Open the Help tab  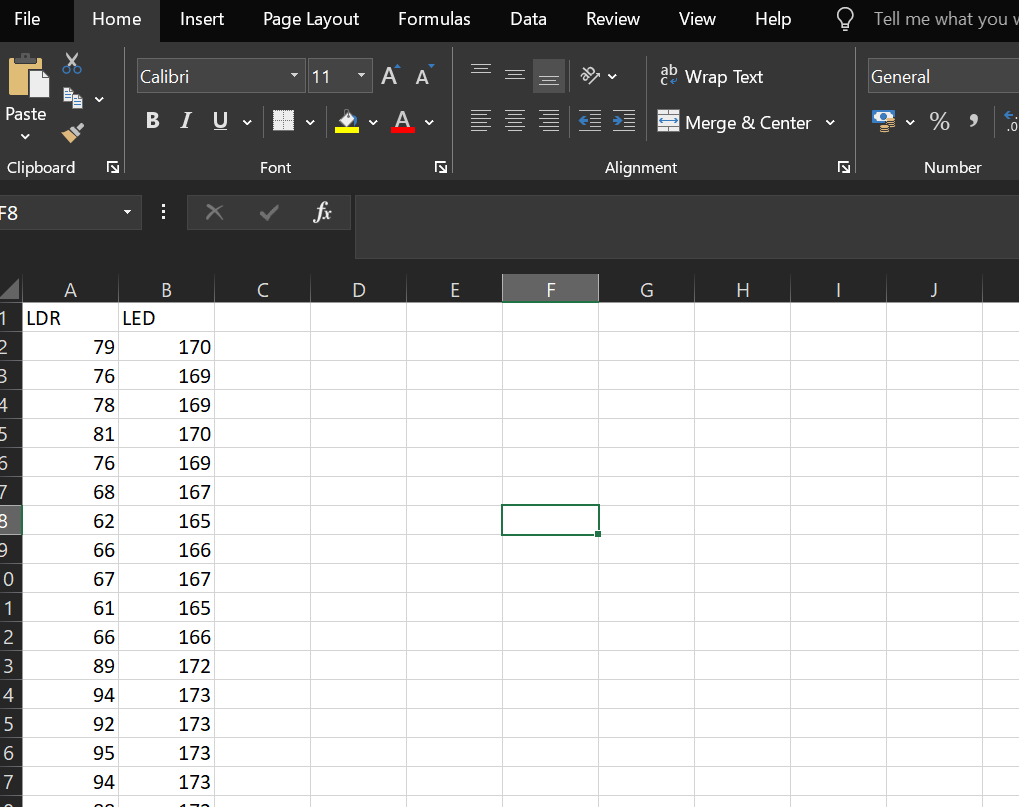(773, 19)
